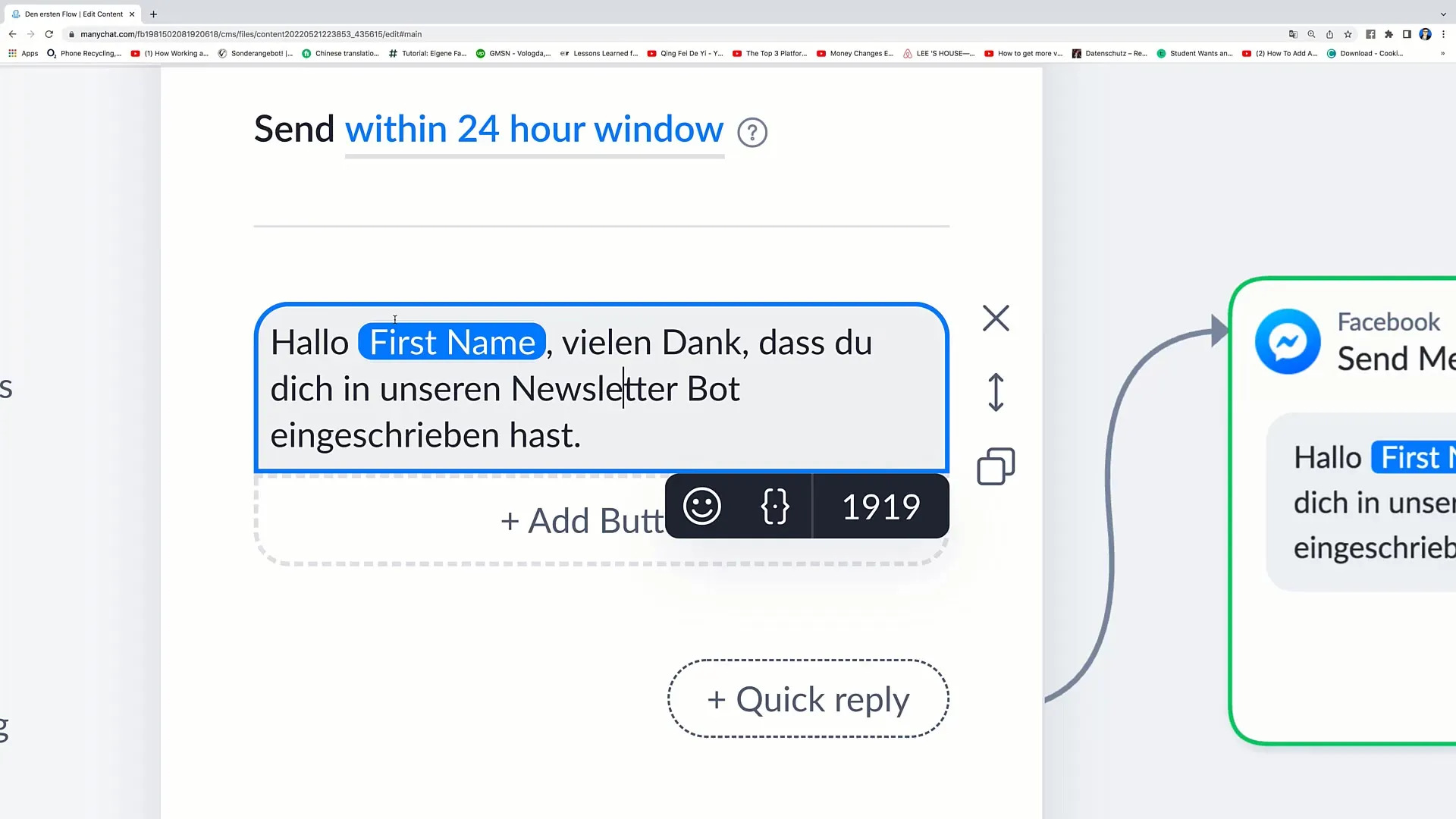Click the emoji picker icon

click(x=701, y=507)
